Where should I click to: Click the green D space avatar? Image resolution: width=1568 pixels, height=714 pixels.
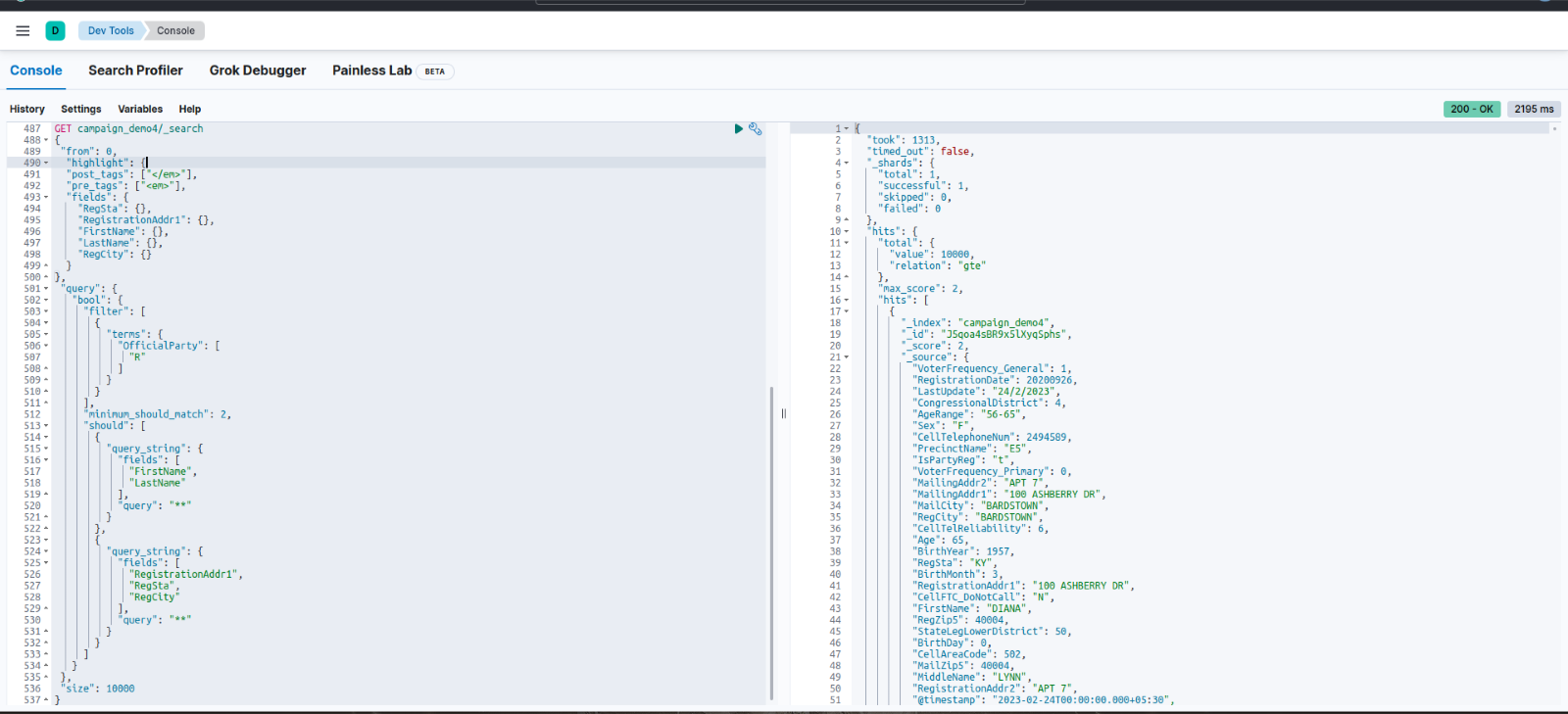click(x=55, y=30)
